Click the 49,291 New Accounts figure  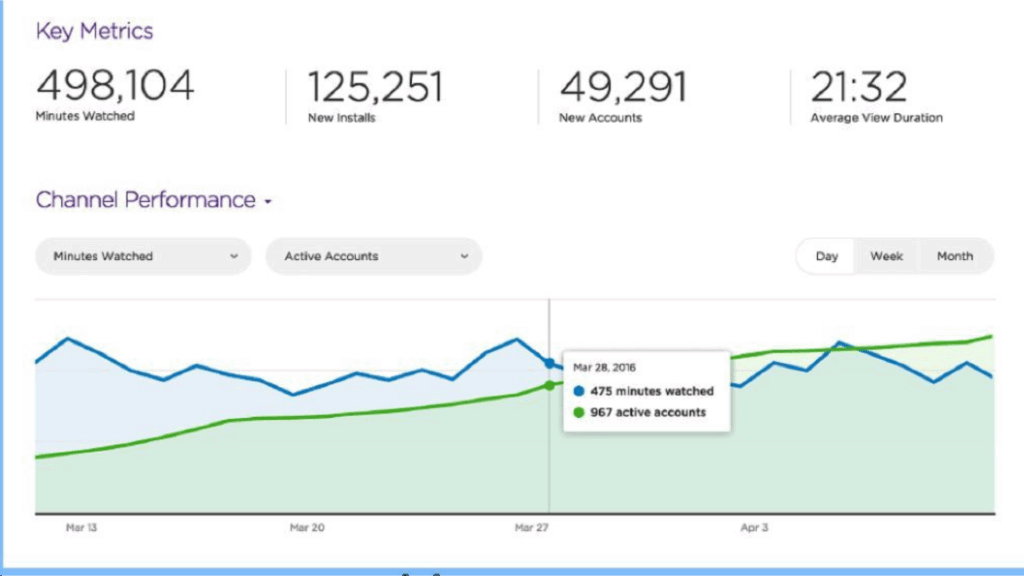[623, 88]
